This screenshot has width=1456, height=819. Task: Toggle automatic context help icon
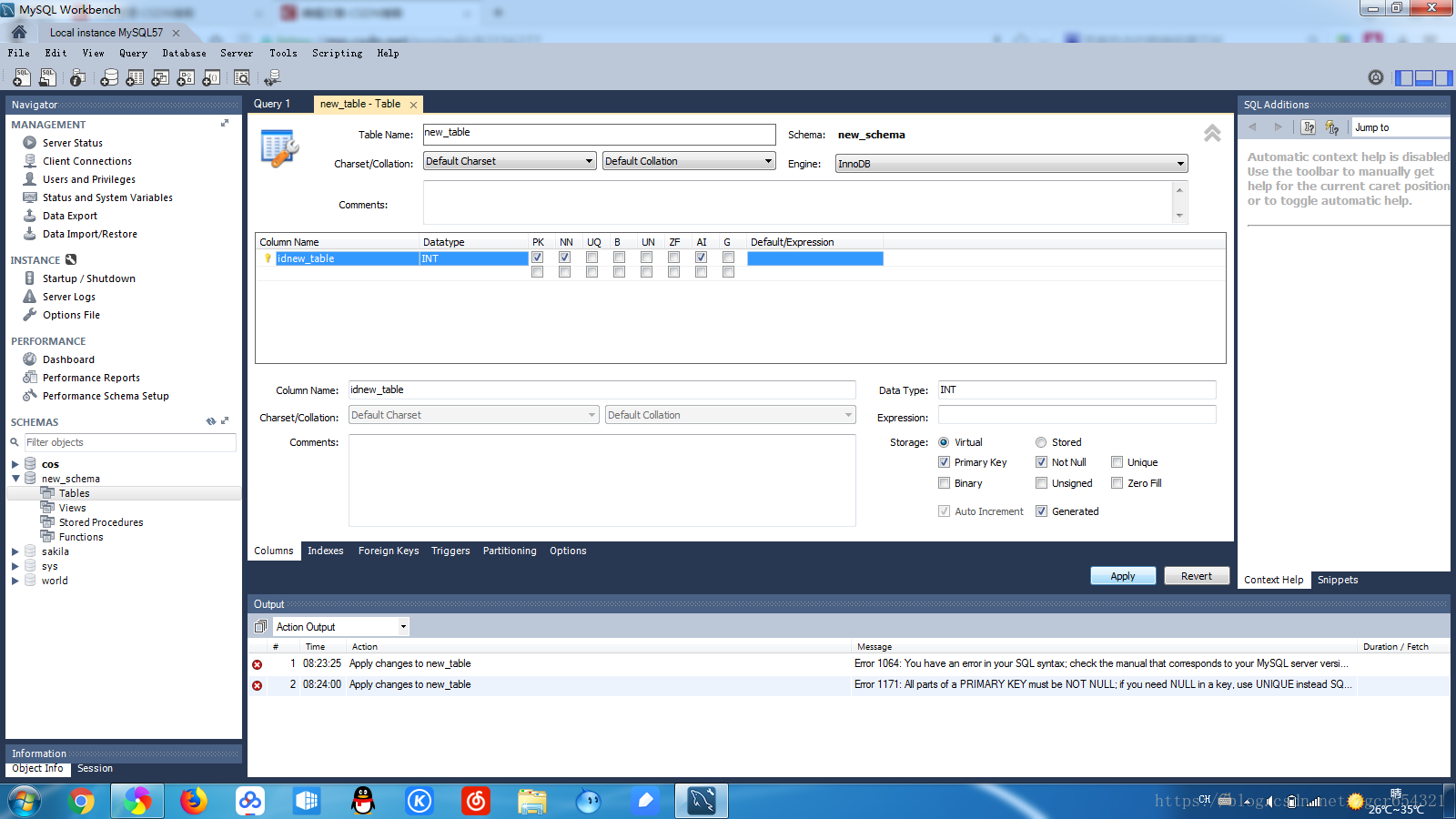point(1332,127)
